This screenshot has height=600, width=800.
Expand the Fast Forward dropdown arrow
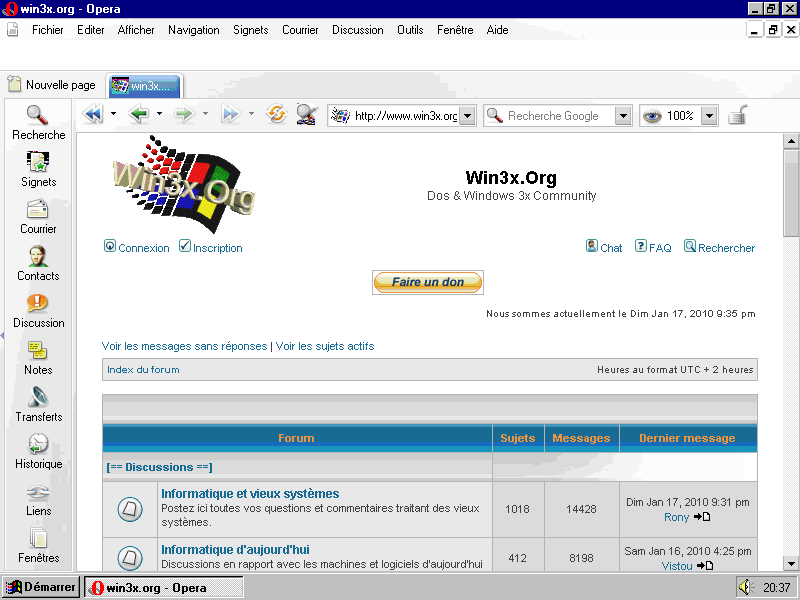click(x=251, y=114)
